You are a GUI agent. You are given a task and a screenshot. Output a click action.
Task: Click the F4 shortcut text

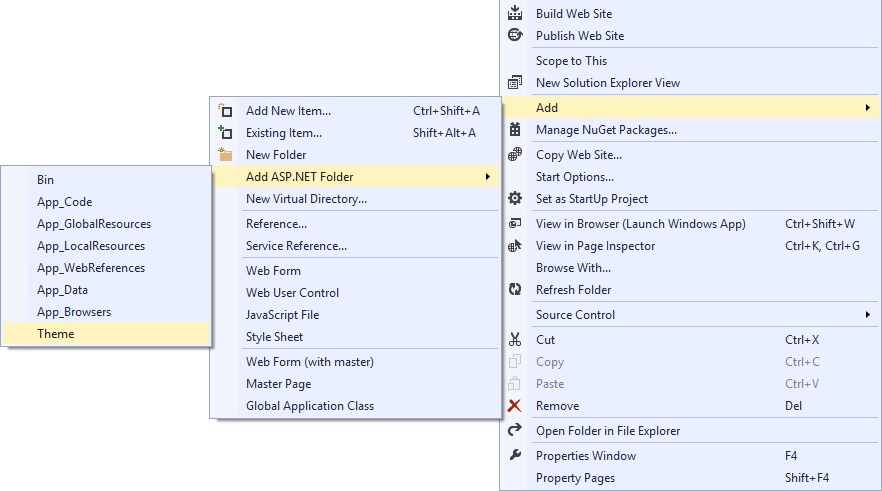tap(791, 455)
